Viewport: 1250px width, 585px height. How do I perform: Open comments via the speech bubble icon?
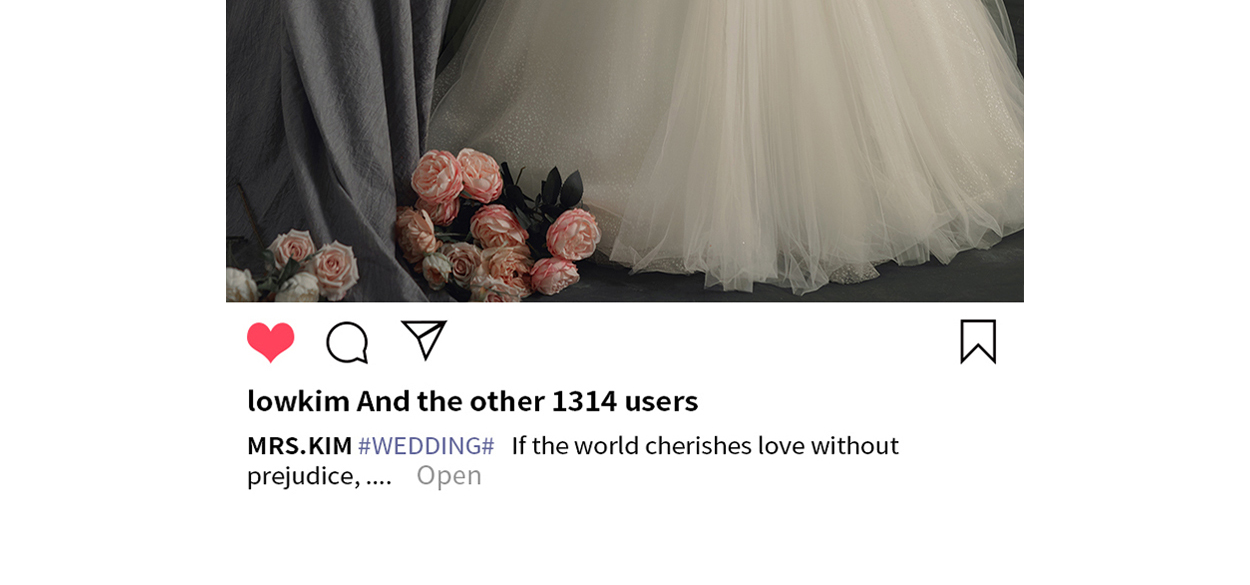(347, 342)
